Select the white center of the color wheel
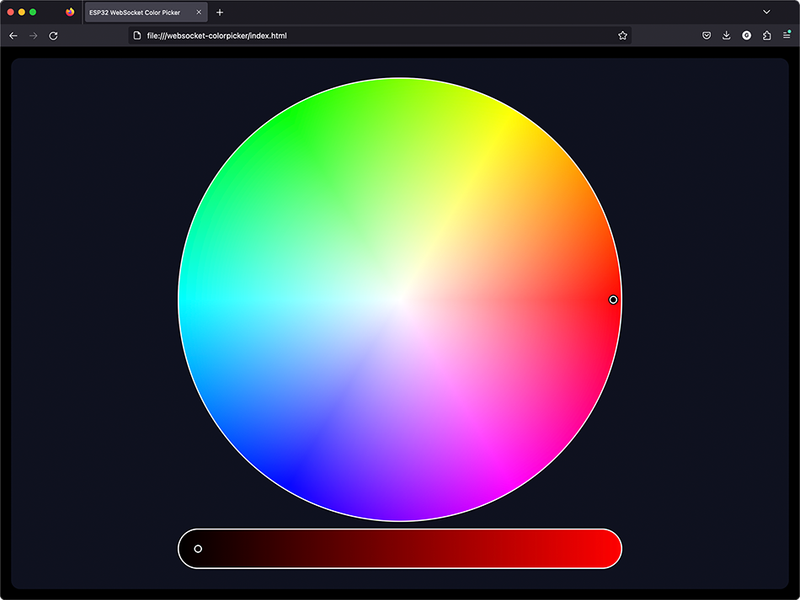The width and height of the screenshot is (800, 600). (400, 299)
